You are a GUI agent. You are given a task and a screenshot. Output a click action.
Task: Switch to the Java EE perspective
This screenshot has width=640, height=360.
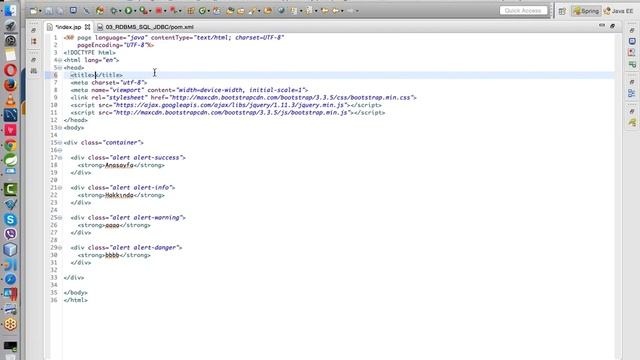point(619,11)
